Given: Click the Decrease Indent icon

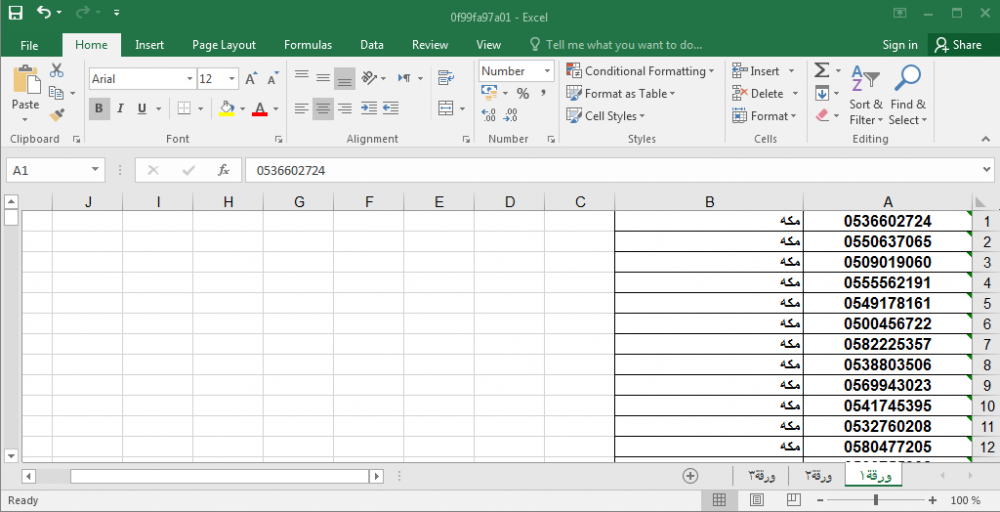Looking at the screenshot, I should click(x=369, y=108).
